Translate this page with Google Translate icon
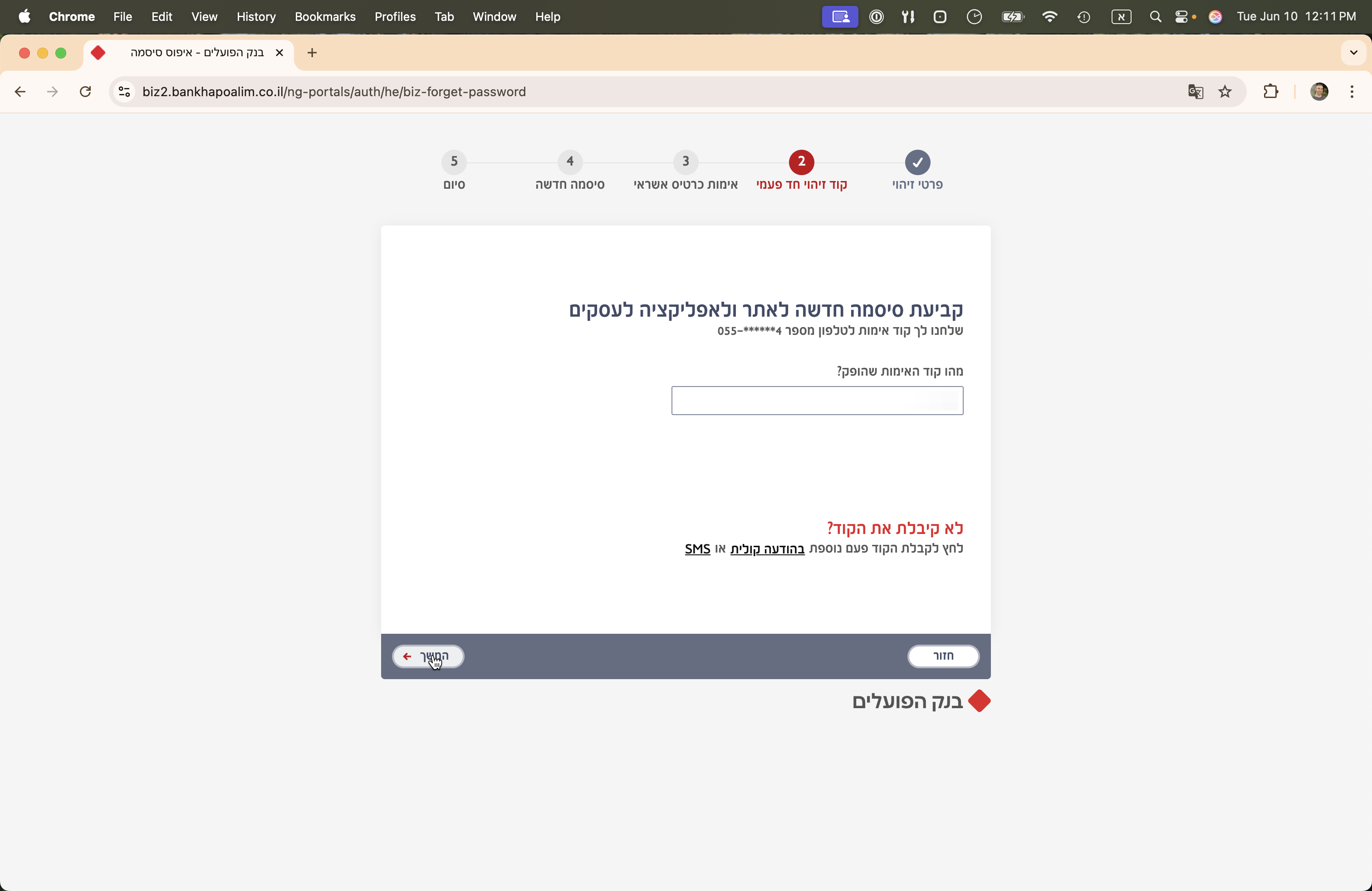Image resolution: width=1372 pixels, height=891 pixels. tap(1195, 92)
